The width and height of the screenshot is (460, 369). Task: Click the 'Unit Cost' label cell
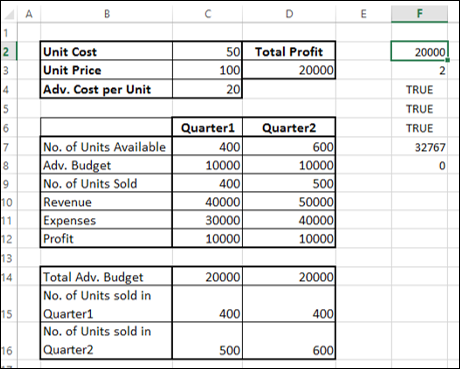point(106,51)
